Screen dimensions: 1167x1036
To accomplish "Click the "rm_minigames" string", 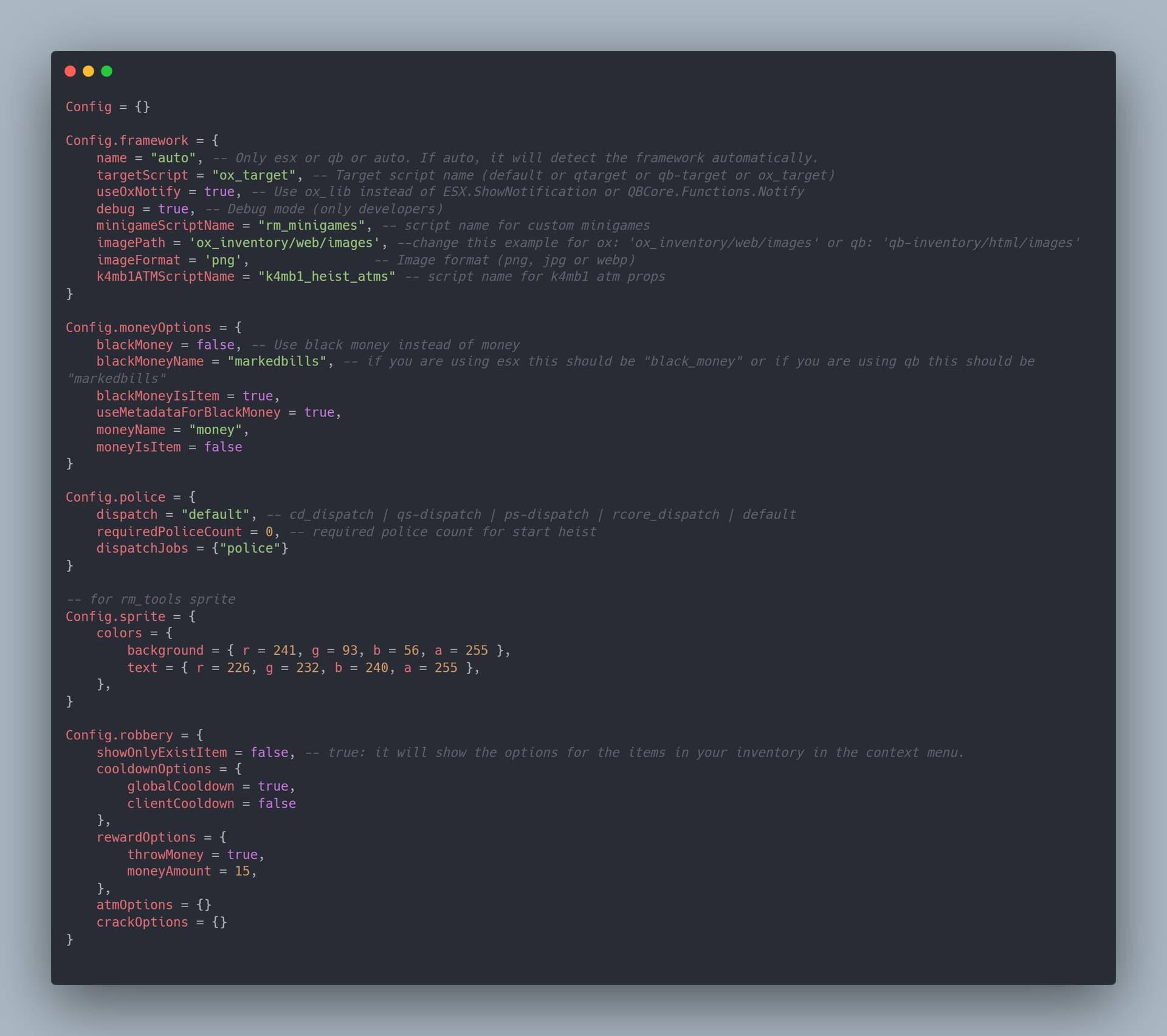I will 311,226.
